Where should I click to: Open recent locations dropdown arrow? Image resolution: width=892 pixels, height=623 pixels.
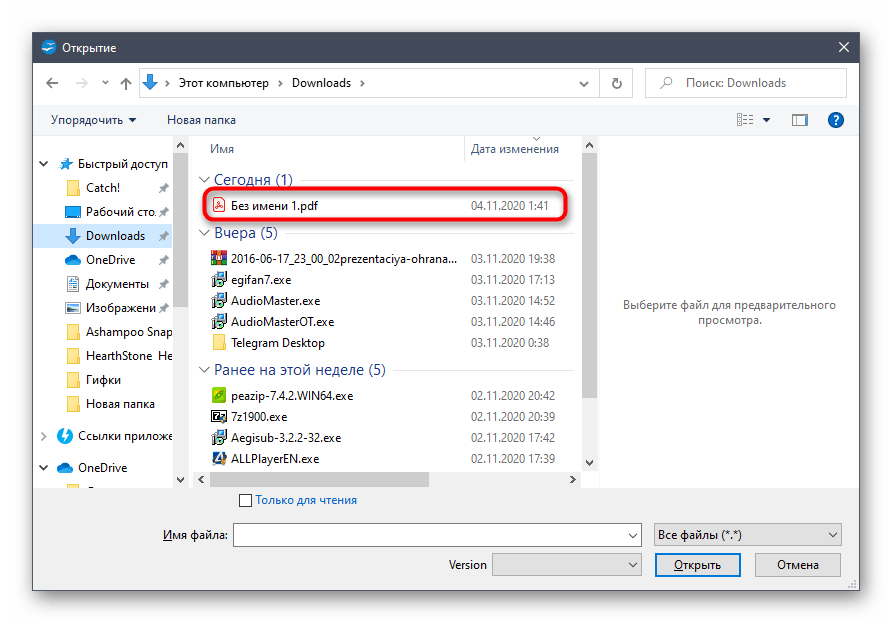(105, 83)
